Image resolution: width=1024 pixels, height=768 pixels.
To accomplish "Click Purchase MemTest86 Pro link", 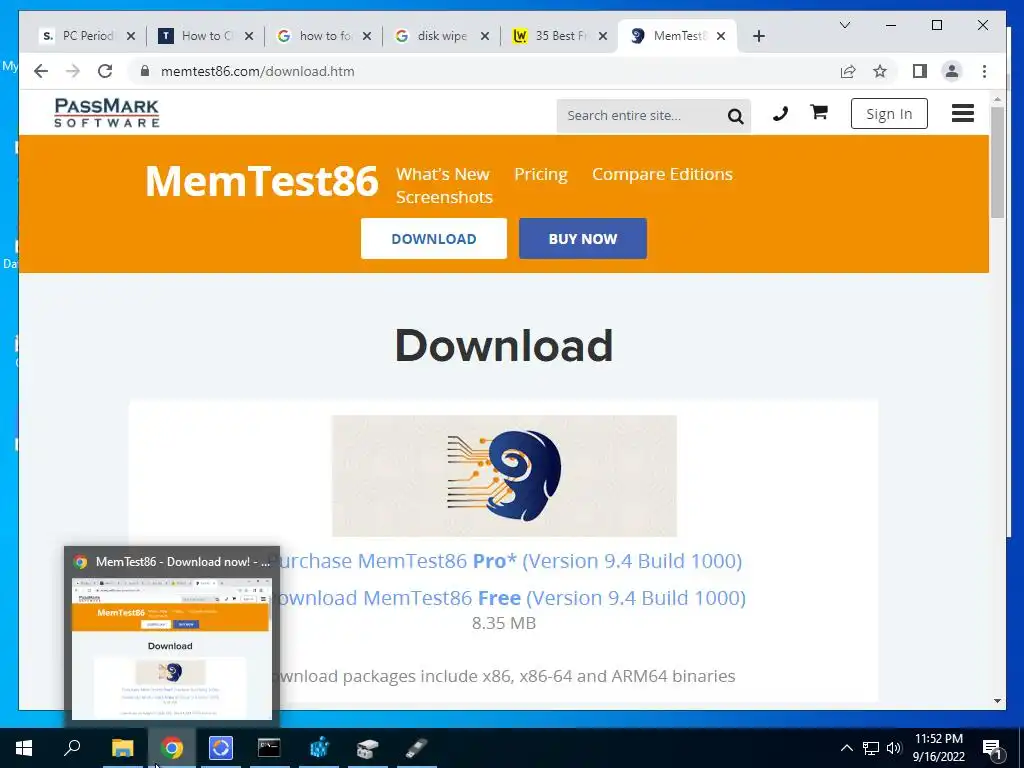I will (x=505, y=561).
